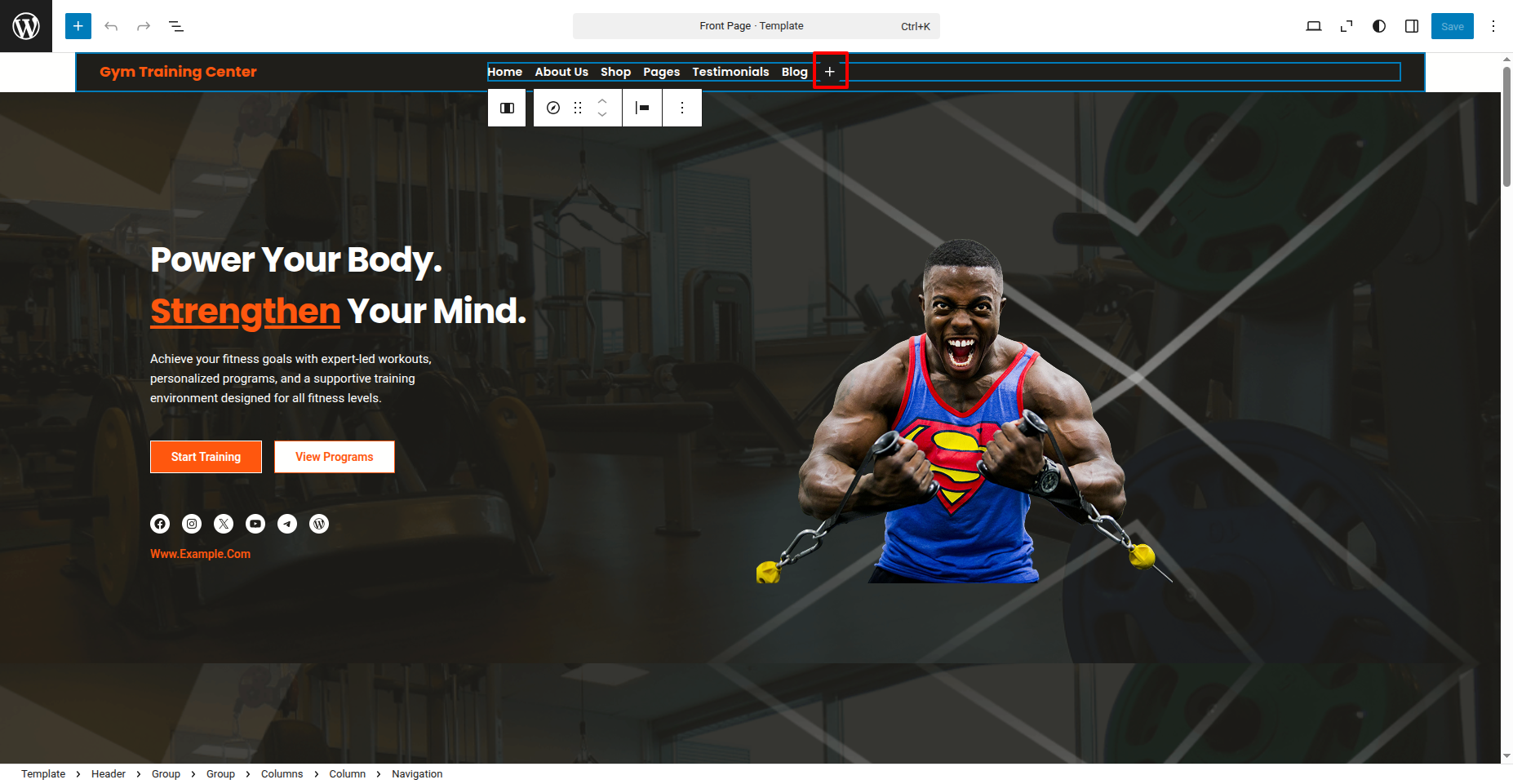Image resolution: width=1513 pixels, height=784 pixels.
Task: Select the parent Column block button
Action: (x=507, y=108)
